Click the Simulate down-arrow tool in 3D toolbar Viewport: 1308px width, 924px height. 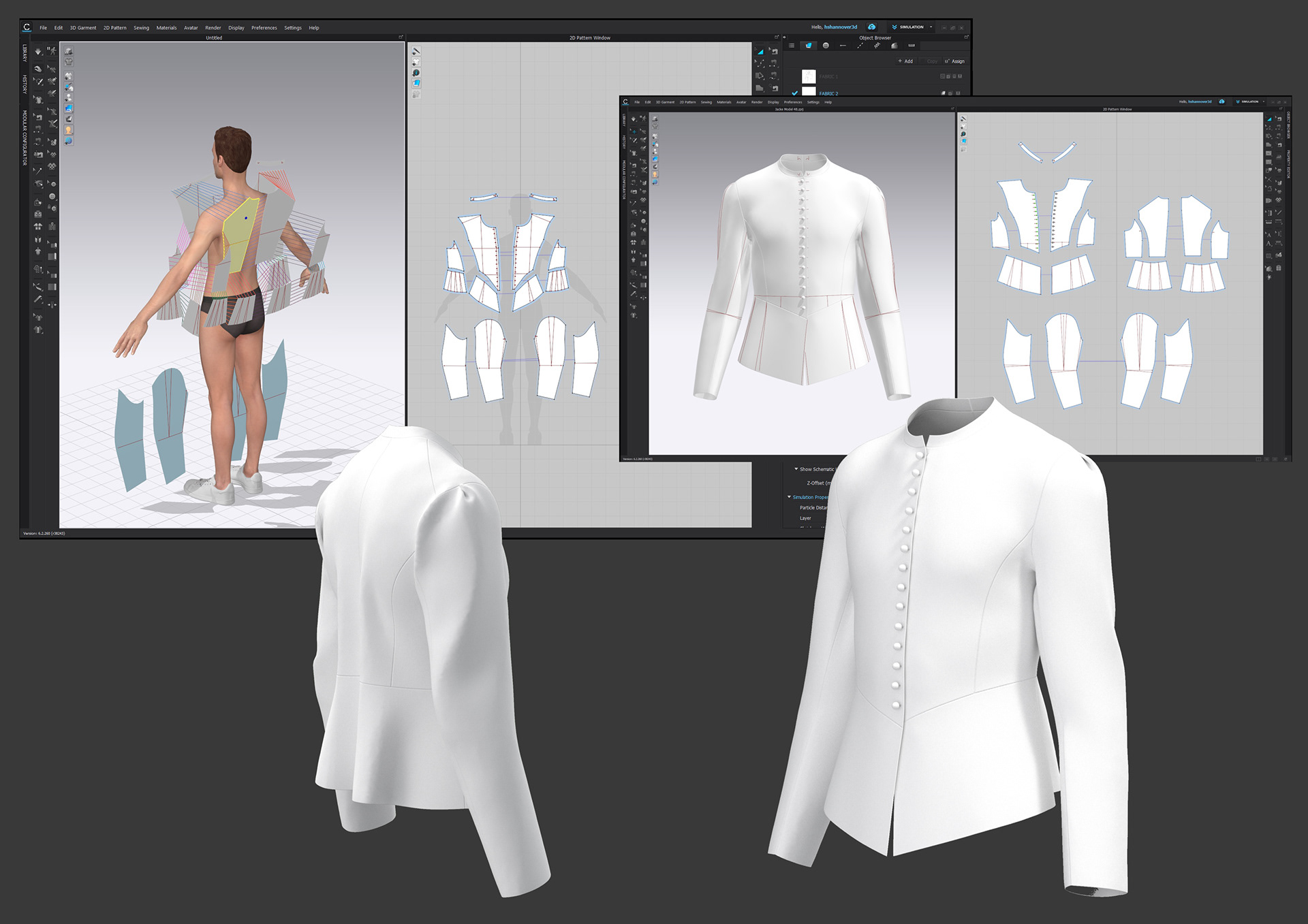click(x=38, y=52)
